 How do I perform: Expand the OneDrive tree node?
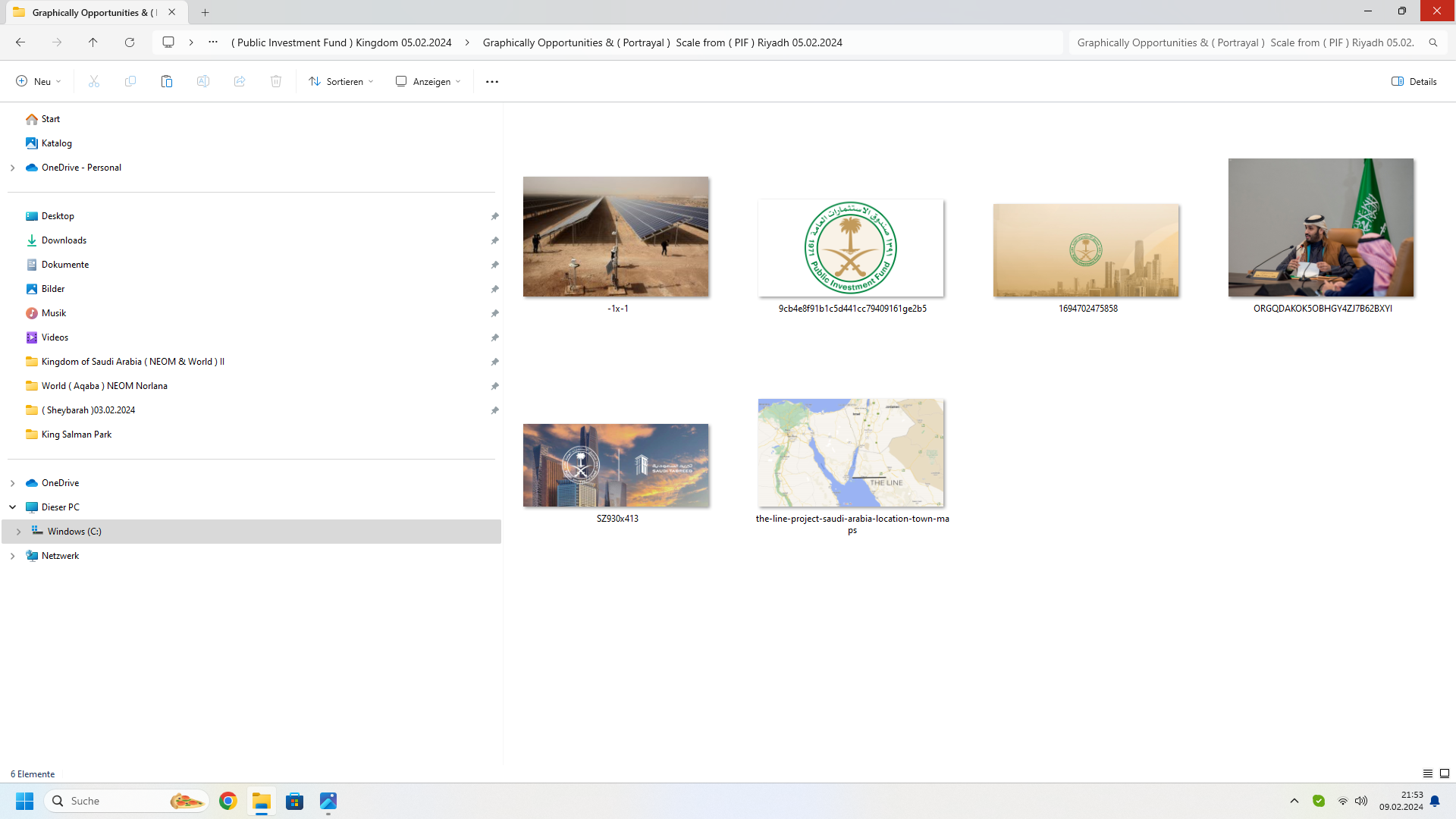pyautogui.click(x=13, y=483)
